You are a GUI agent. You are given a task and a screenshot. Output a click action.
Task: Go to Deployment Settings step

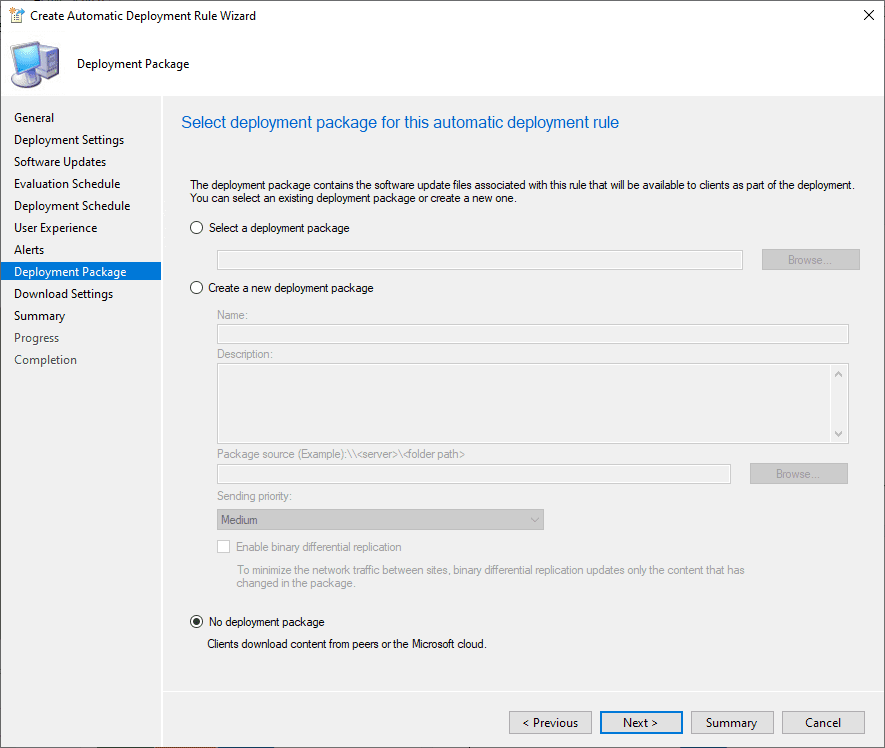[69, 140]
